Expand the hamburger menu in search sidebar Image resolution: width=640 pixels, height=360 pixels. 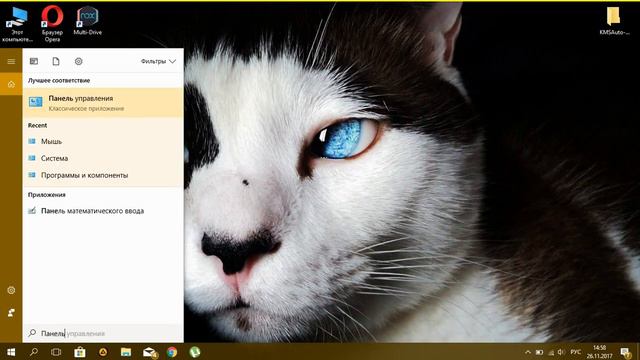[x=11, y=61]
